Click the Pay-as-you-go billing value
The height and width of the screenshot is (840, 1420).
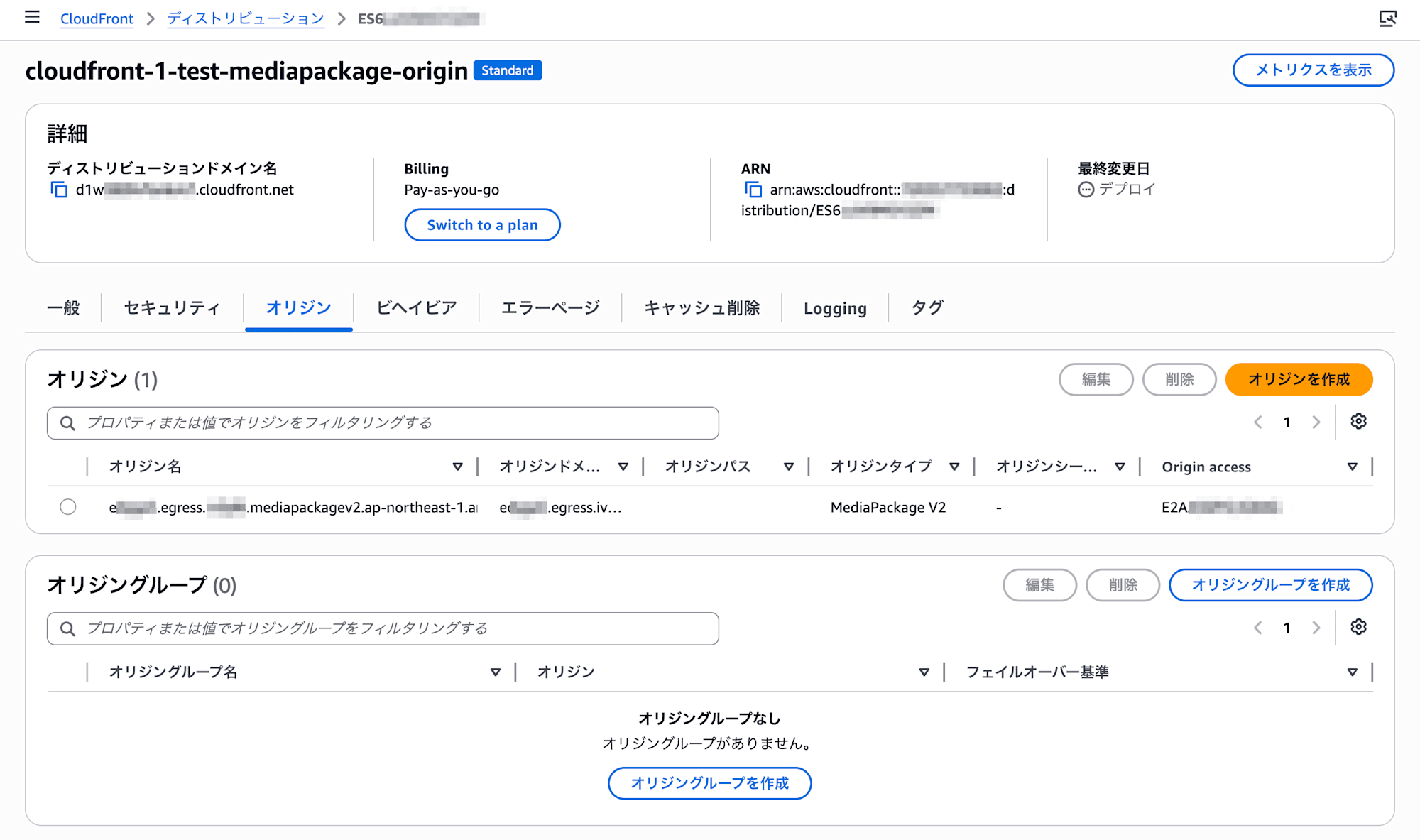pyautogui.click(x=452, y=190)
